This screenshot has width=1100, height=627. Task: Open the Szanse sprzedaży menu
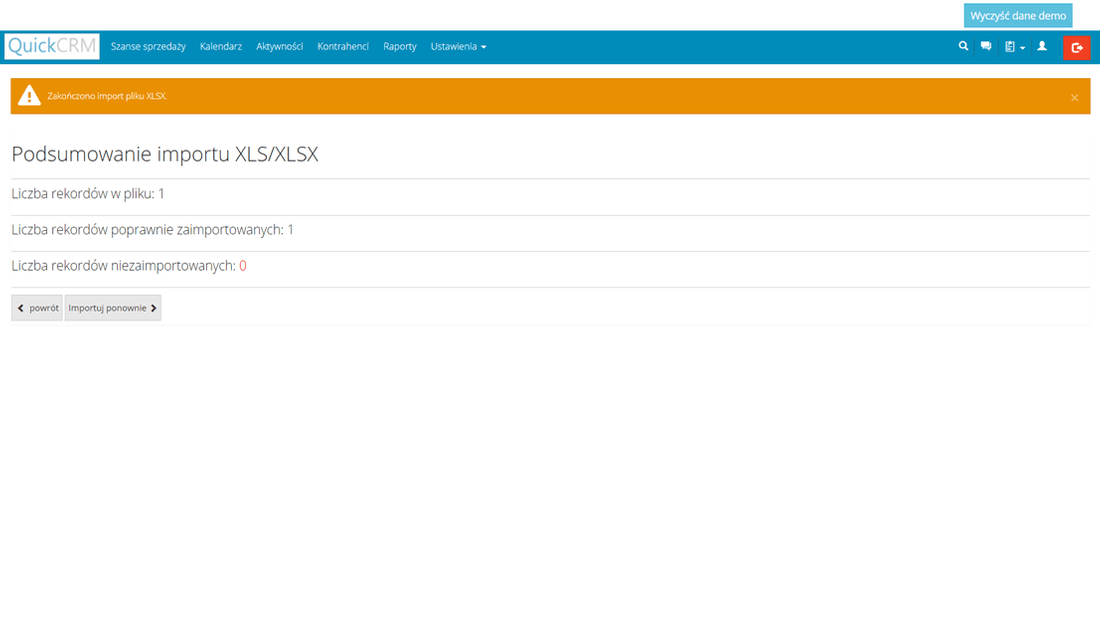[148, 46]
